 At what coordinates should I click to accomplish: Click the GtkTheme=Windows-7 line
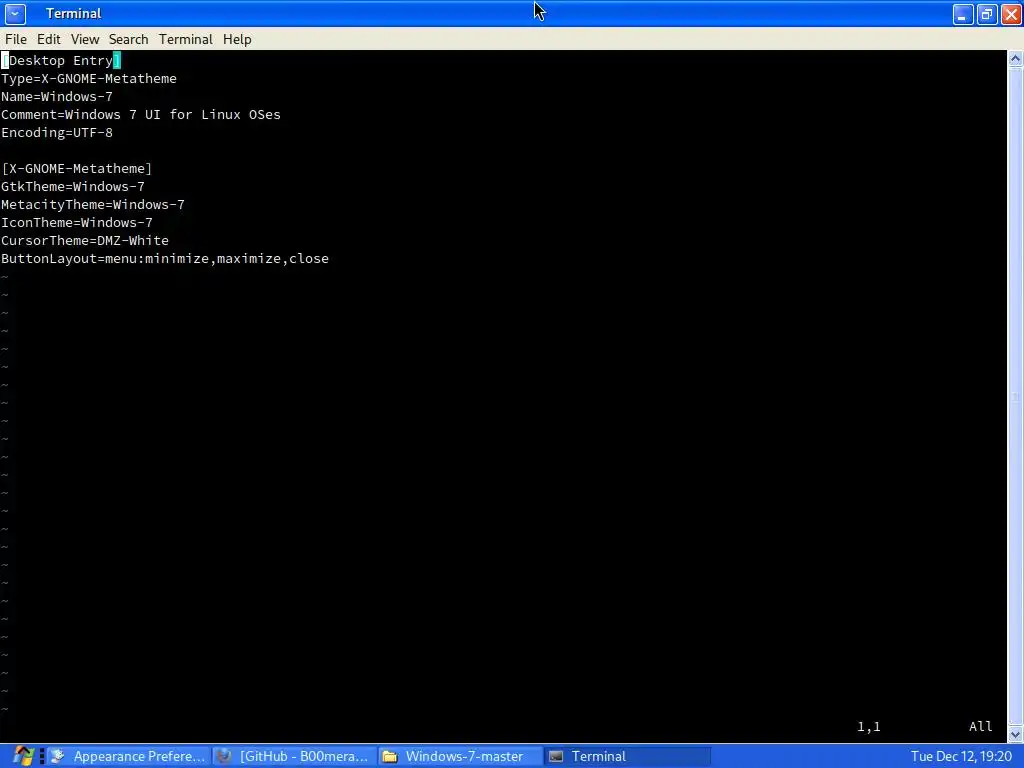tap(72, 187)
